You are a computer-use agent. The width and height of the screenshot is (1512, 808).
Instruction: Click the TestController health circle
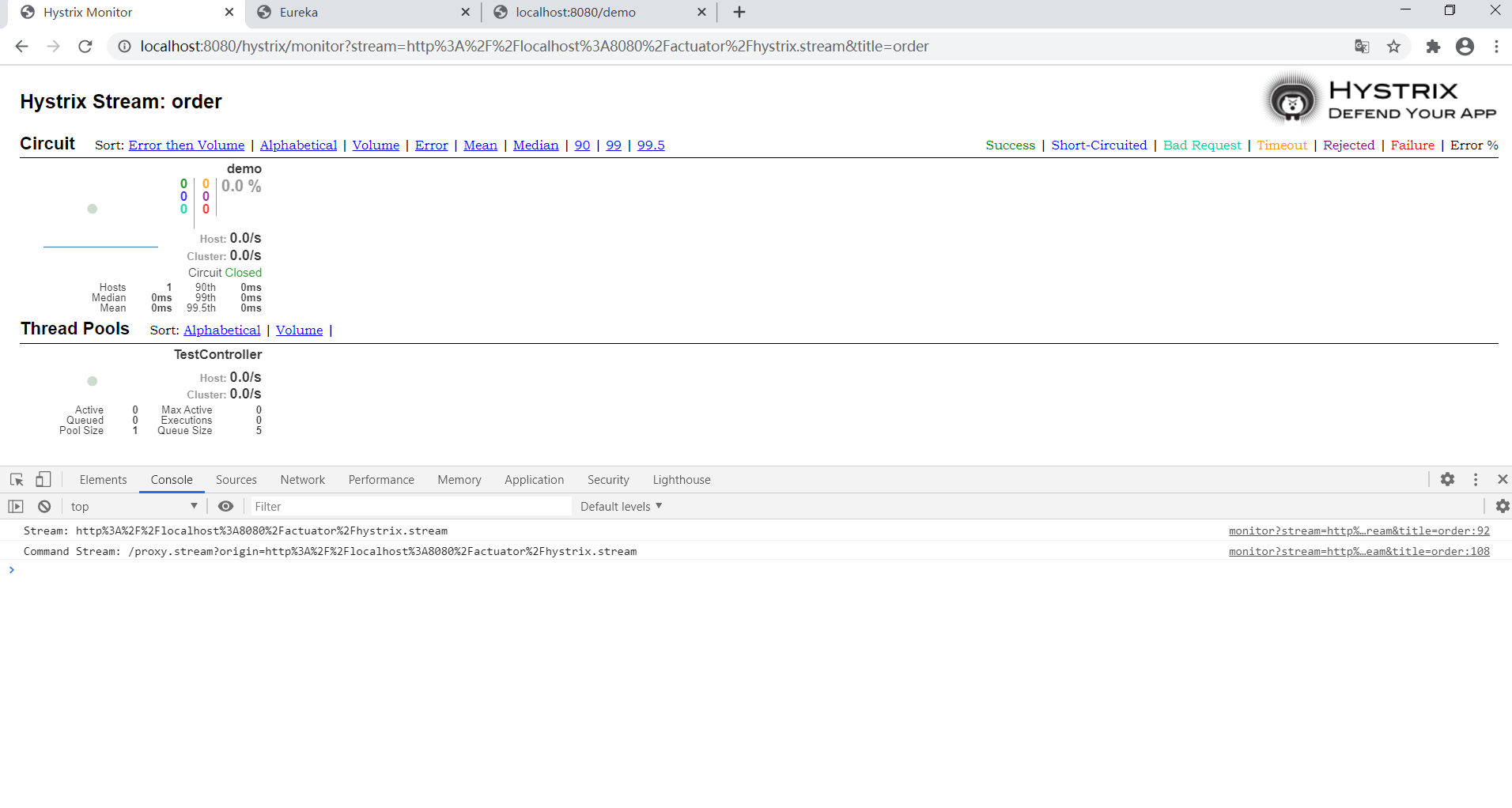(93, 381)
